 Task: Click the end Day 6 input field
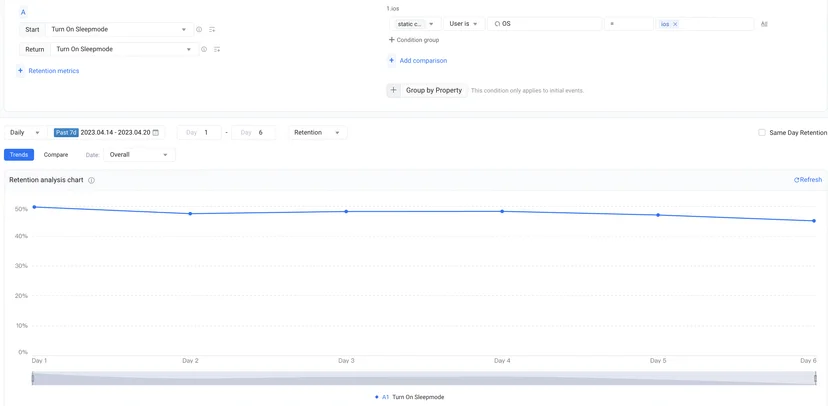(x=253, y=133)
